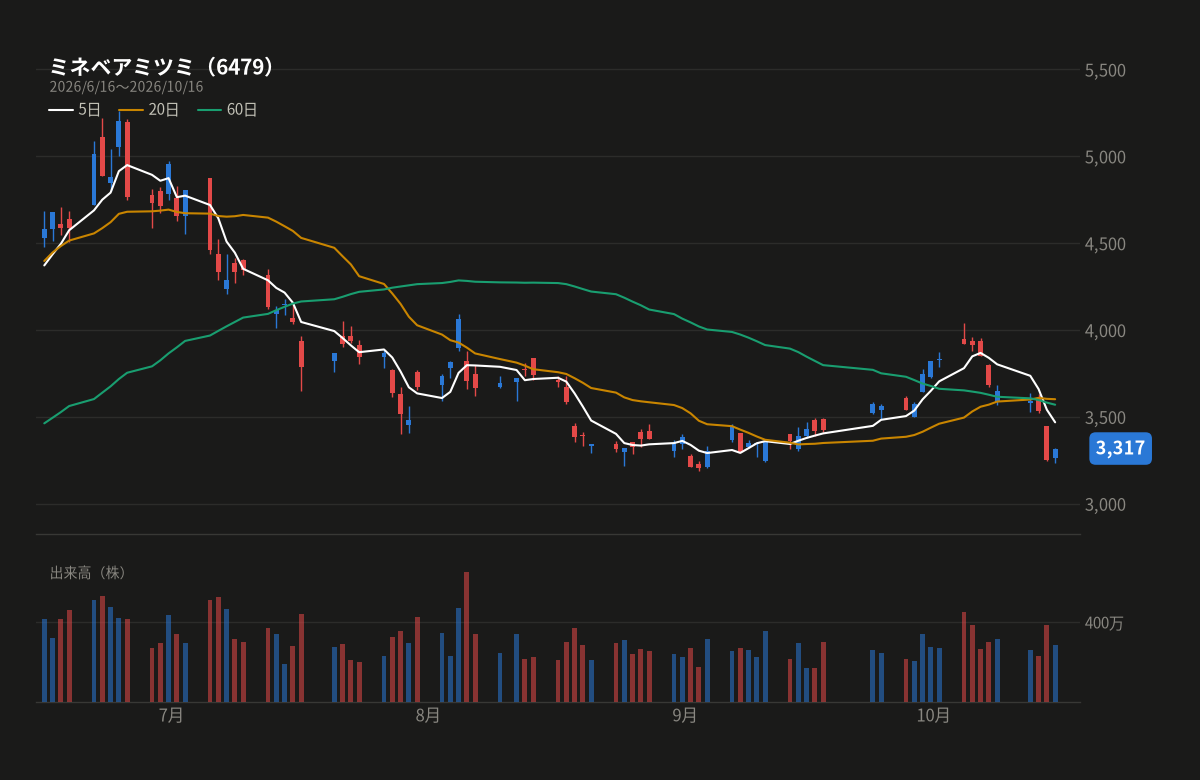Click the 400万 volume axis label
This screenshot has width=1200, height=780.
(1104, 623)
